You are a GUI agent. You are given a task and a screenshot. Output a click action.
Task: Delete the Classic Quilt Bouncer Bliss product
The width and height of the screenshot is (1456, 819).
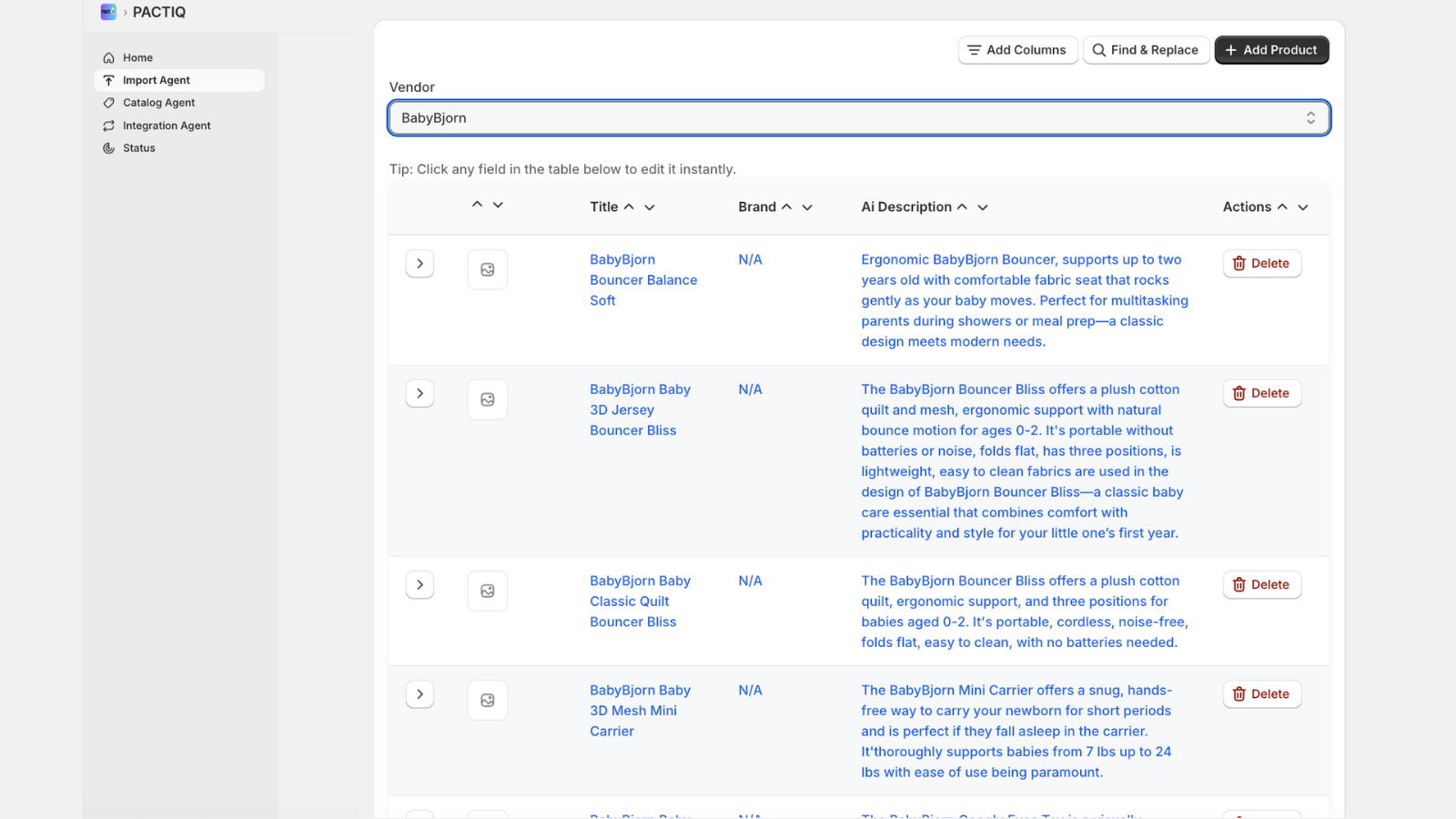coord(1262,585)
